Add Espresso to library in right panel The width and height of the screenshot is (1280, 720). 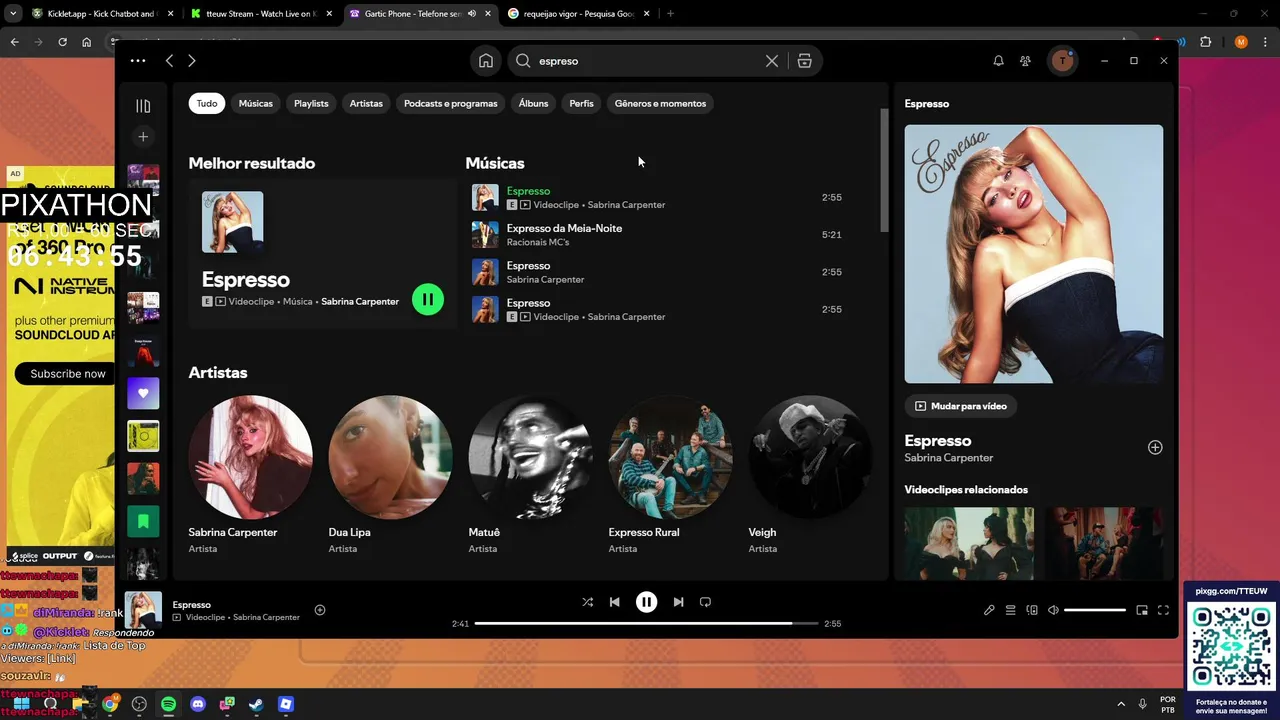click(x=1155, y=447)
